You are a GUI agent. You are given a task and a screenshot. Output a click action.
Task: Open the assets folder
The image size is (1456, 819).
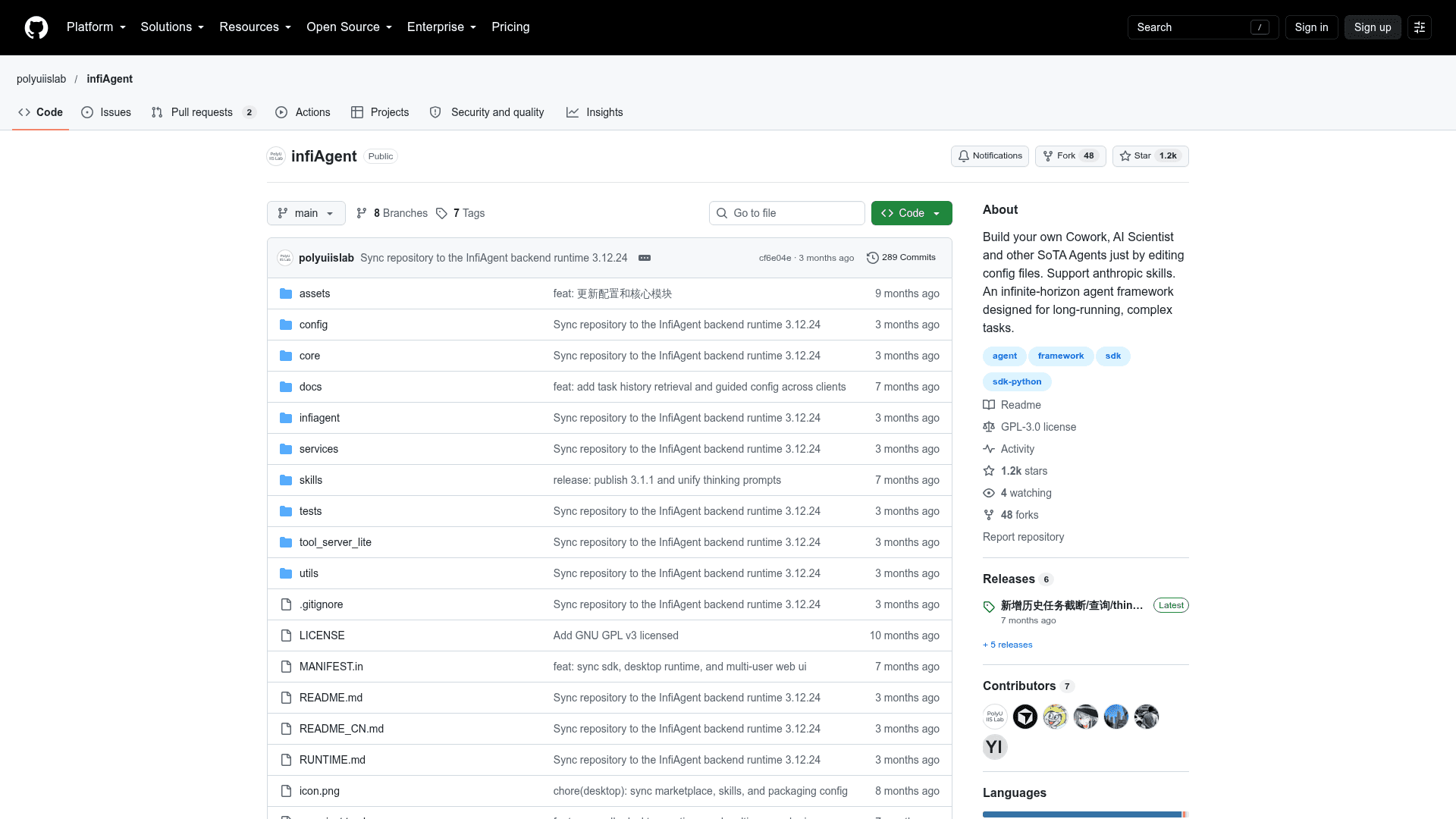pos(314,293)
